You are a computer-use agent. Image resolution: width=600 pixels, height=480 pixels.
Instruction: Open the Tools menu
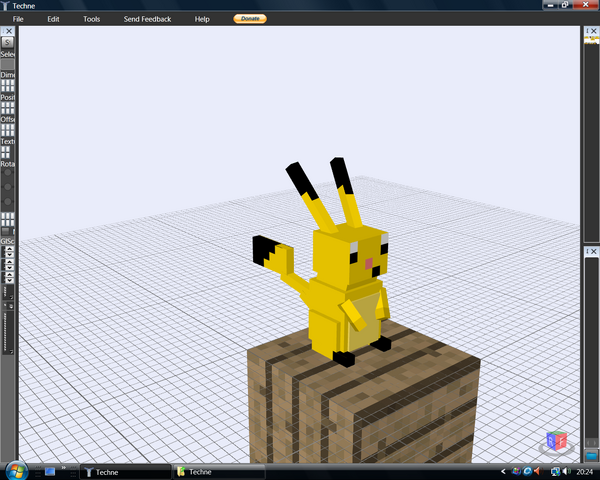[91, 19]
